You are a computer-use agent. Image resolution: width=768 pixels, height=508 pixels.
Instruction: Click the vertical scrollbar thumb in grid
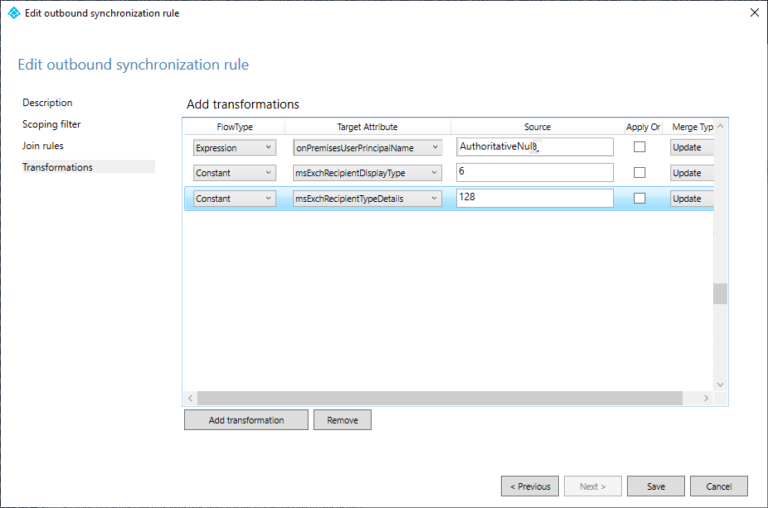coord(720,293)
